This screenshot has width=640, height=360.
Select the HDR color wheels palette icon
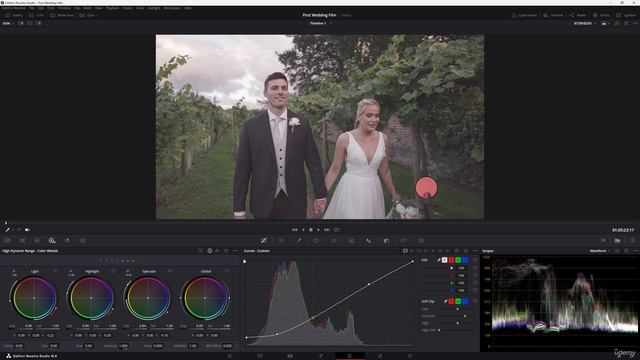pos(52,240)
